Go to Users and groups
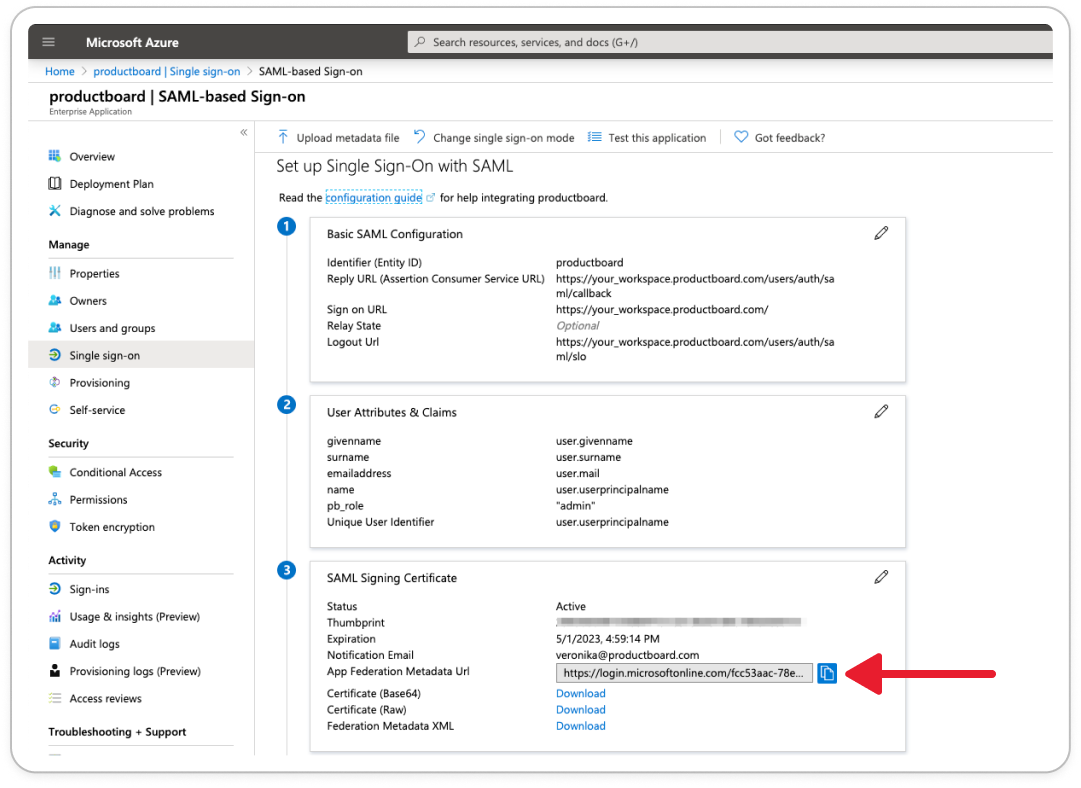This screenshot has height=788, width=1081. [x=112, y=328]
